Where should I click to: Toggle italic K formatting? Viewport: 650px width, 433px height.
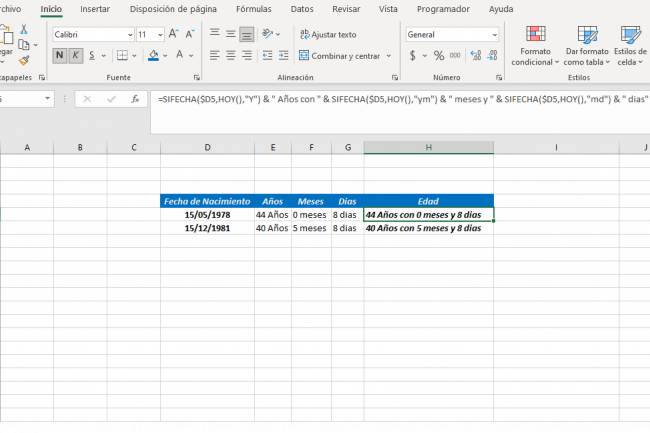point(74,56)
